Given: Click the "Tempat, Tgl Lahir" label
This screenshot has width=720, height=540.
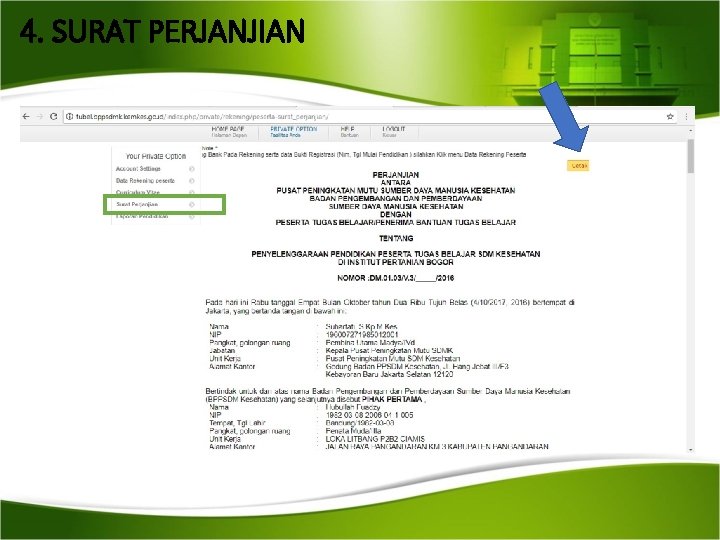Looking at the screenshot, I should [x=237, y=423].
